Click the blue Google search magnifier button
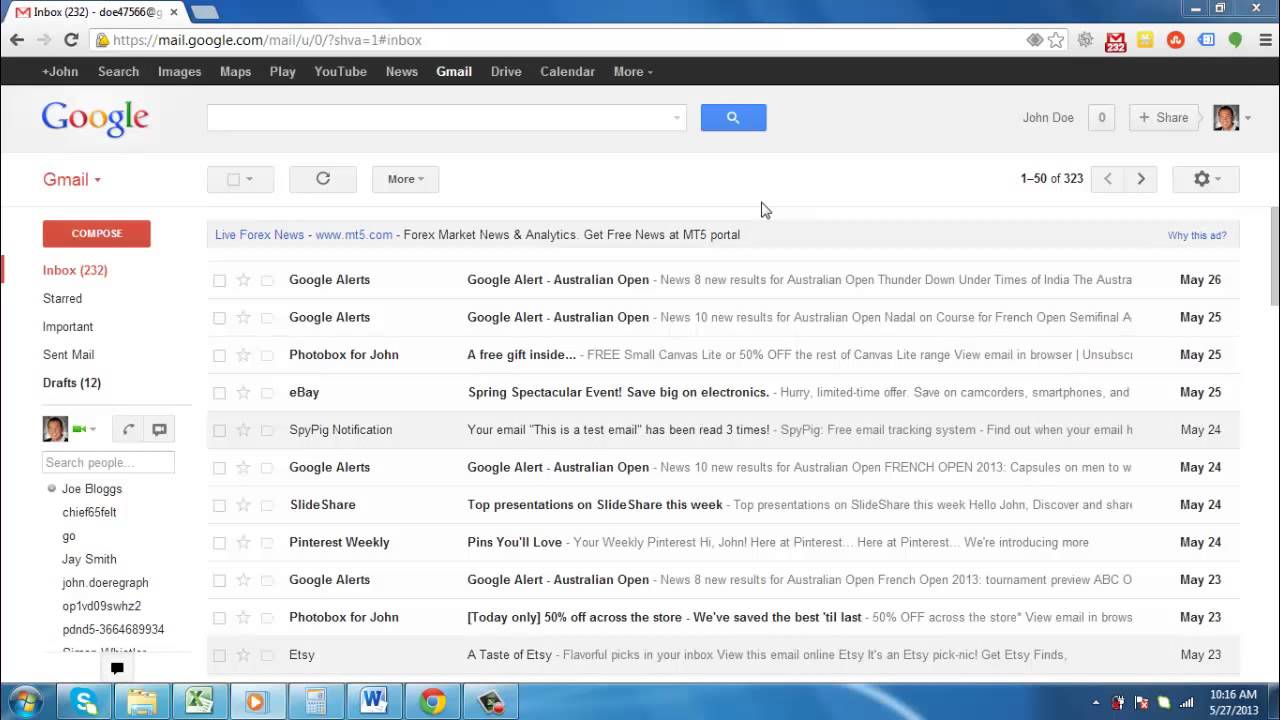1280x720 pixels. click(733, 117)
